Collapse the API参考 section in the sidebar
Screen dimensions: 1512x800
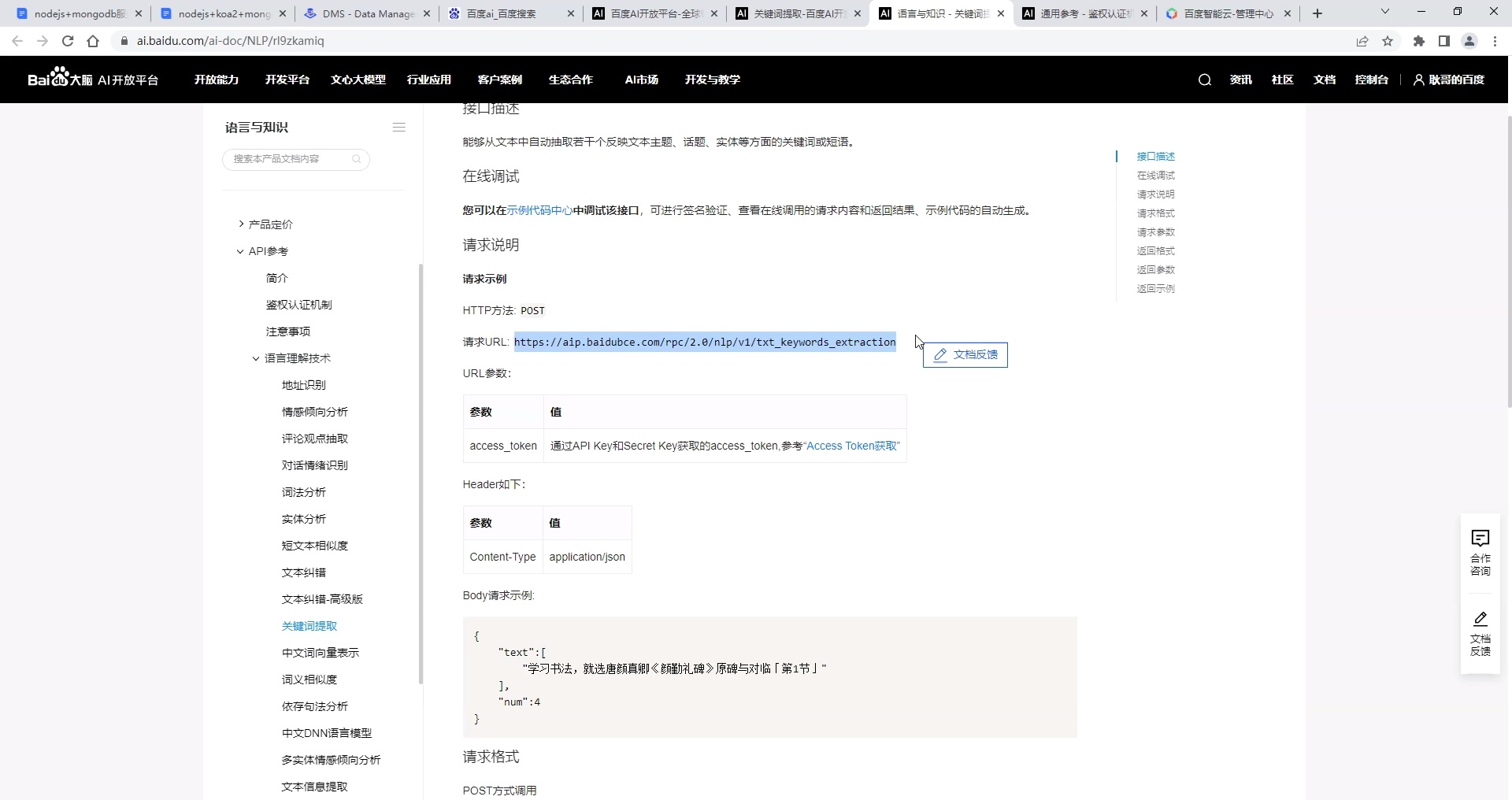[x=240, y=251]
